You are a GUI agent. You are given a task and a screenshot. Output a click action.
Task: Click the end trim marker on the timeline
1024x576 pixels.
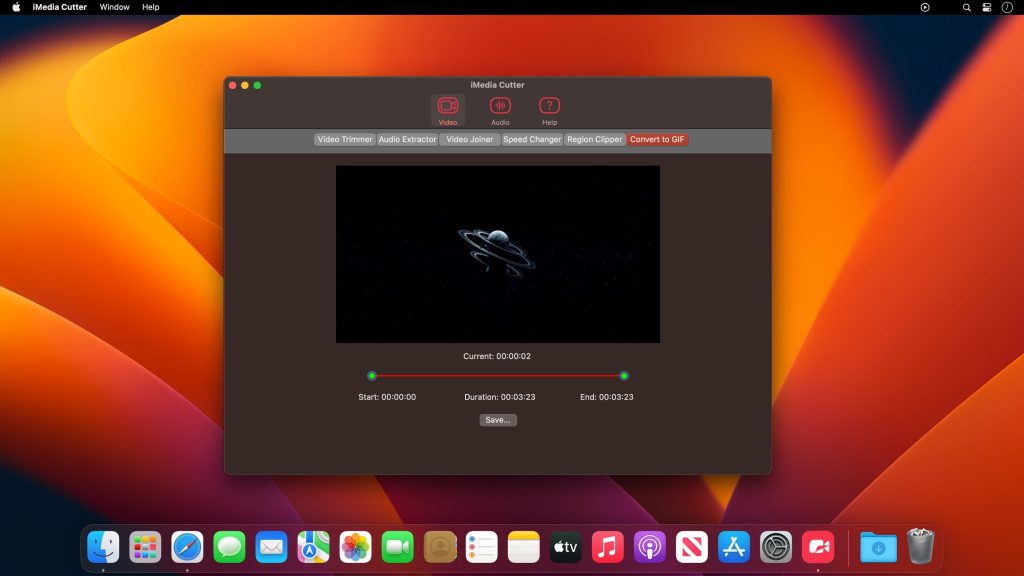[625, 375]
